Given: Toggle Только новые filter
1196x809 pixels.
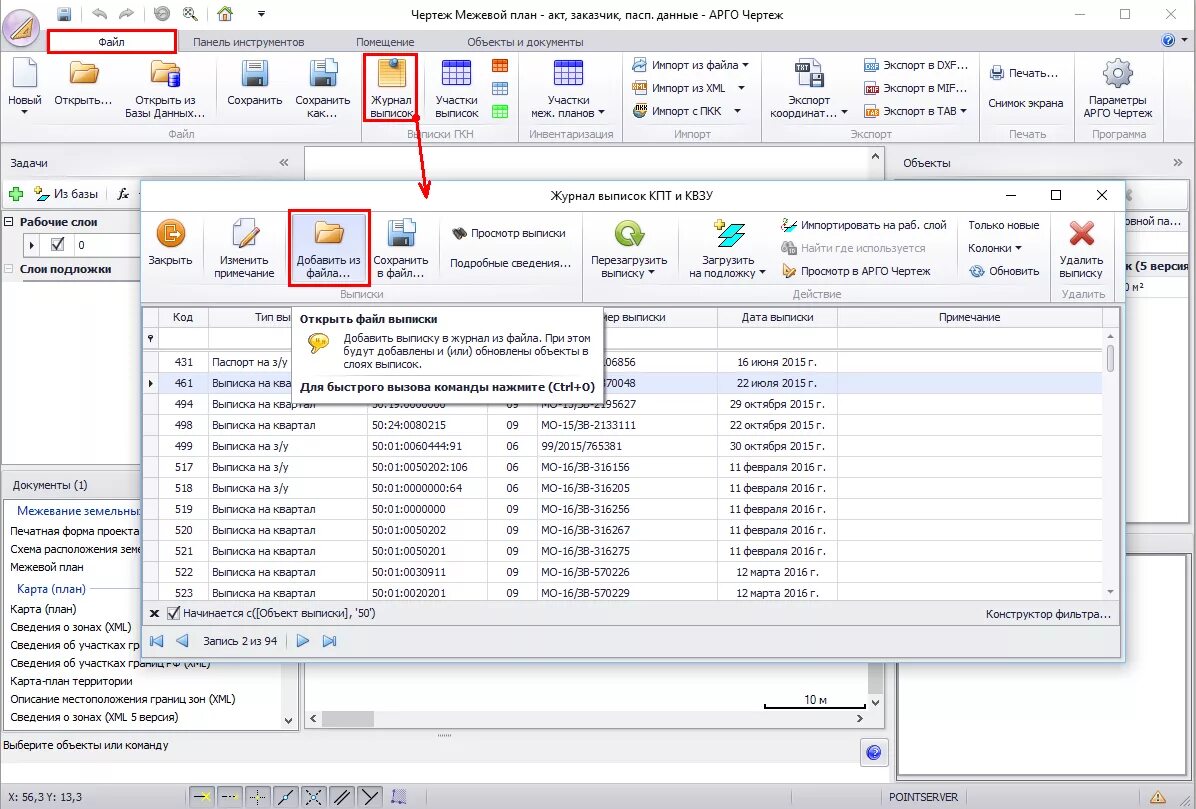Looking at the screenshot, I should point(1004,225).
